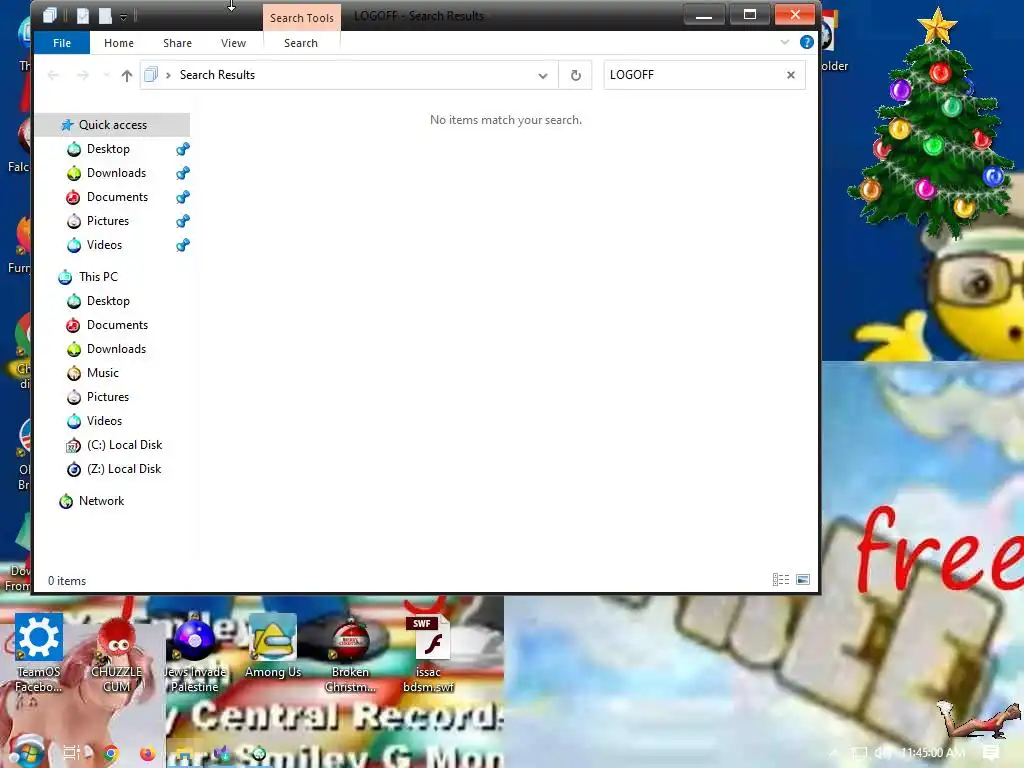The width and height of the screenshot is (1024, 768).
Task: Switch to the Home ribbon tab
Action: (x=119, y=43)
